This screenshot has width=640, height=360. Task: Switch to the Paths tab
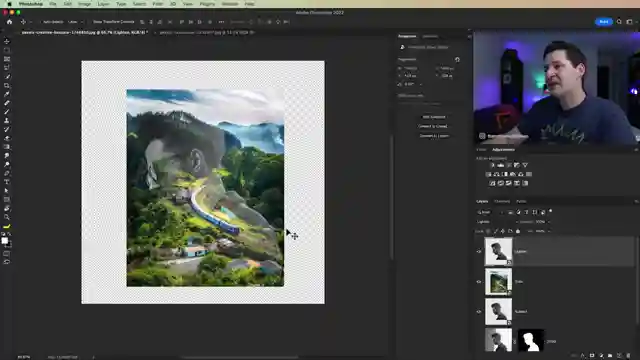[x=521, y=202]
